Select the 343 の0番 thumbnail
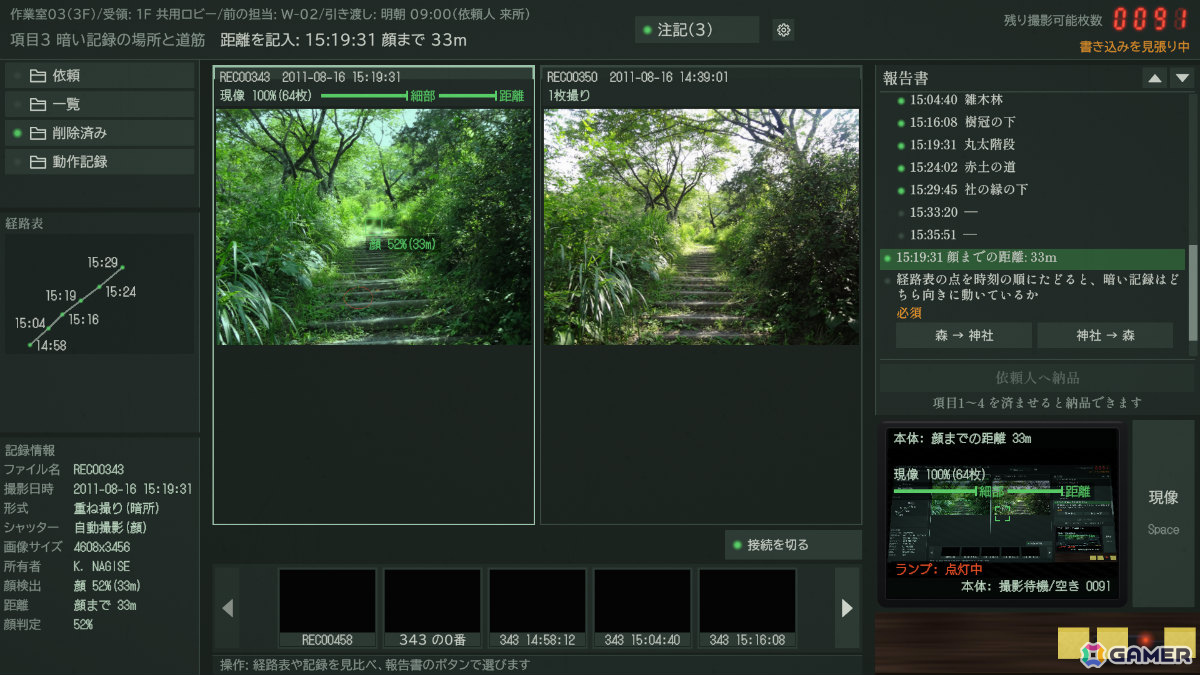 [433, 608]
